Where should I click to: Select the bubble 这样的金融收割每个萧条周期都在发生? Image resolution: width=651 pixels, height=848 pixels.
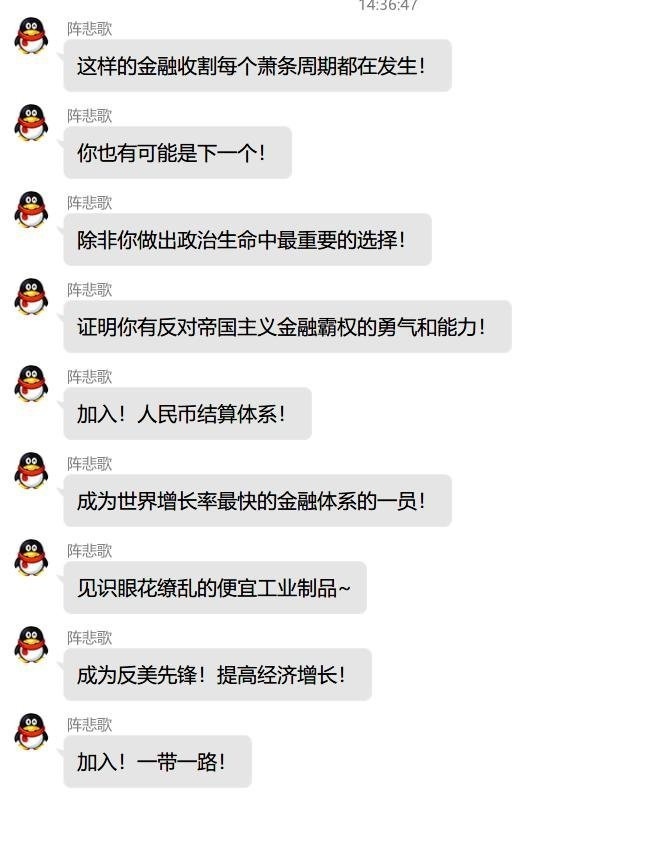coord(257,65)
